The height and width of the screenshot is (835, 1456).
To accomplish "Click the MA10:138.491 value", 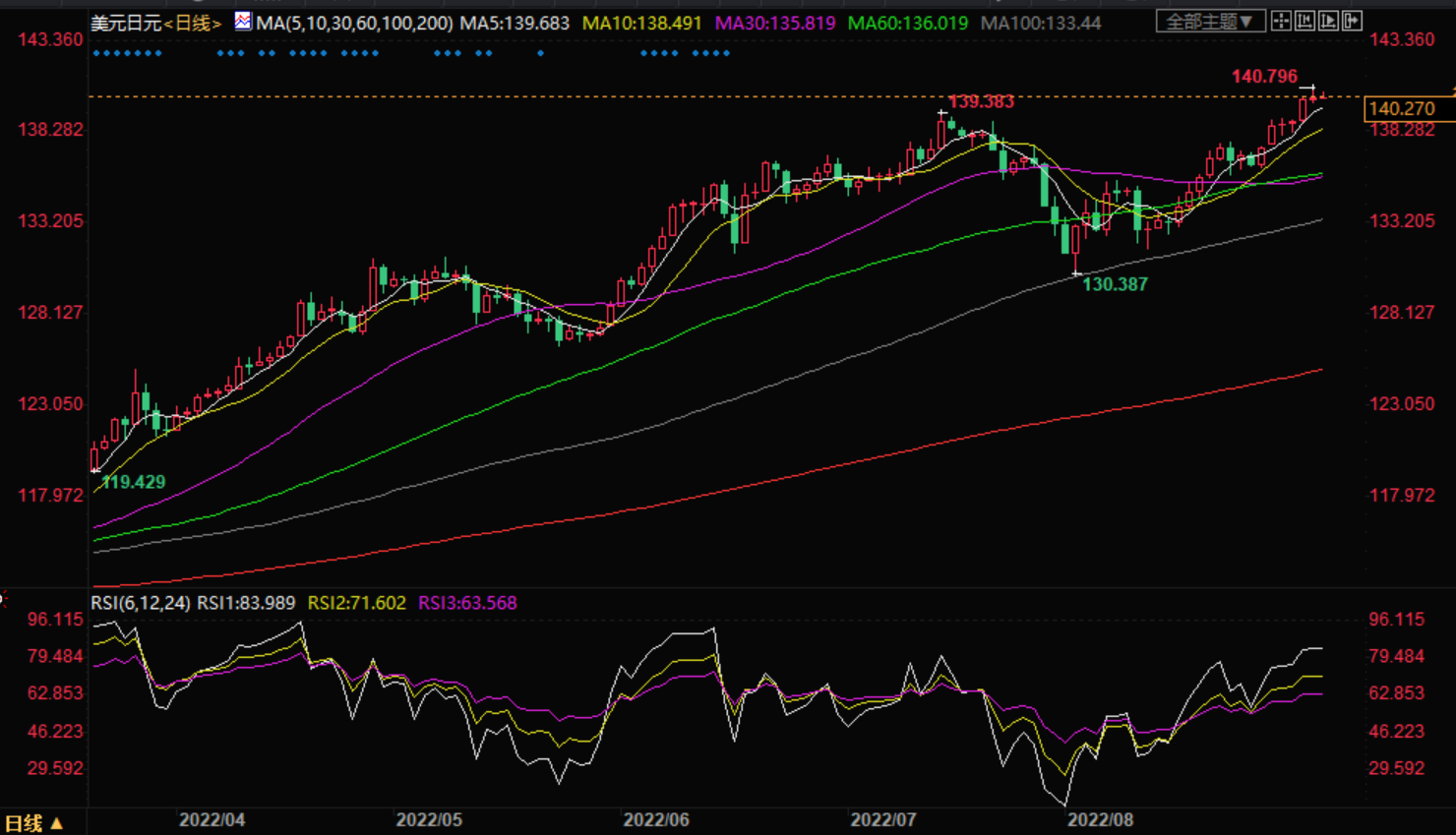I will pyautogui.click(x=642, y=23).
